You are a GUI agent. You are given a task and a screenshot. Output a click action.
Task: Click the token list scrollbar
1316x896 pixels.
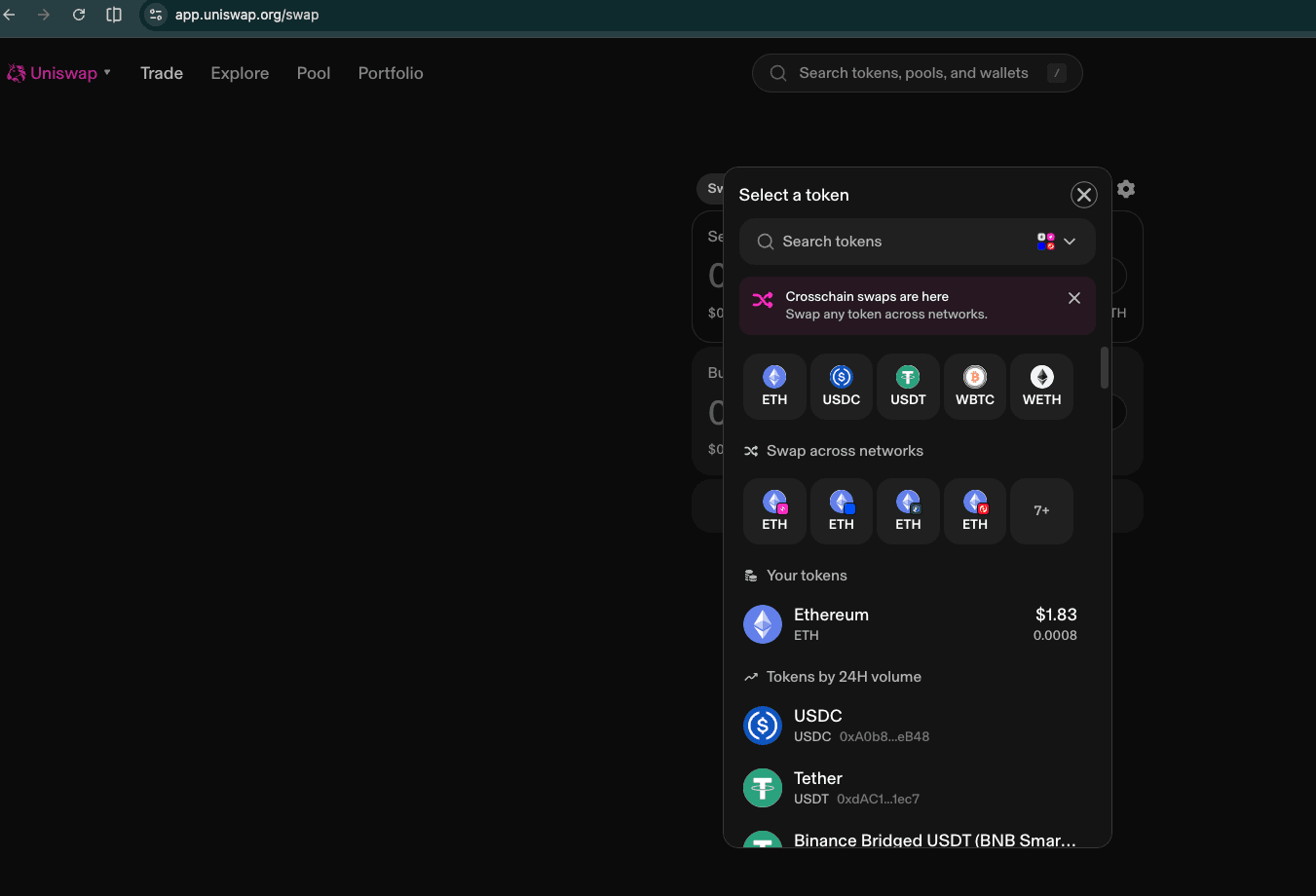point(1105,368)
